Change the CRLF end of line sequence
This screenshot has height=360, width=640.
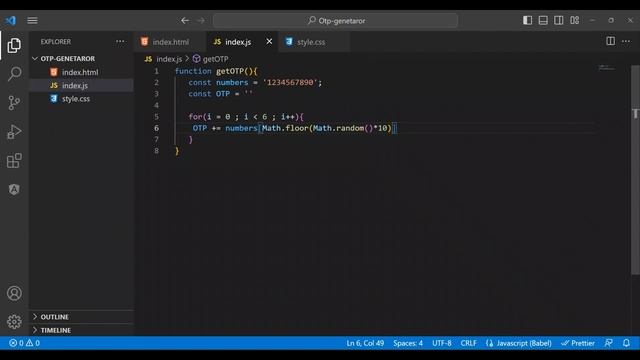click(x=469, y=343)
